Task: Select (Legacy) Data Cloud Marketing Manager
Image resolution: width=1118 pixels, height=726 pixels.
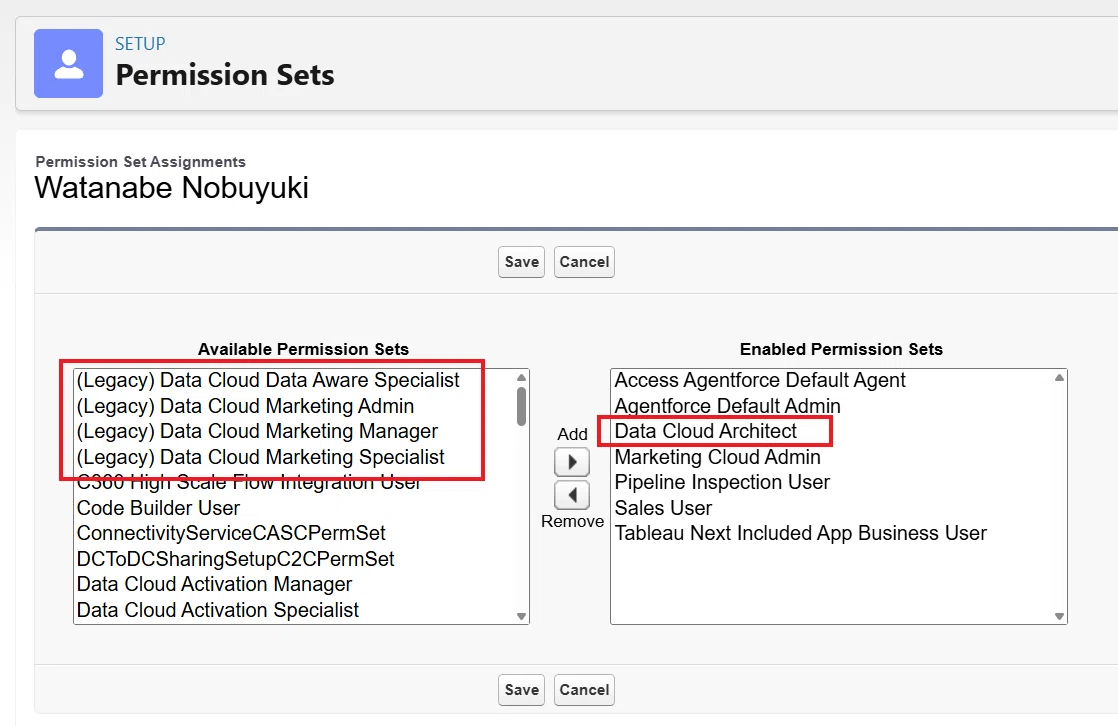Action: pos(257,431)
